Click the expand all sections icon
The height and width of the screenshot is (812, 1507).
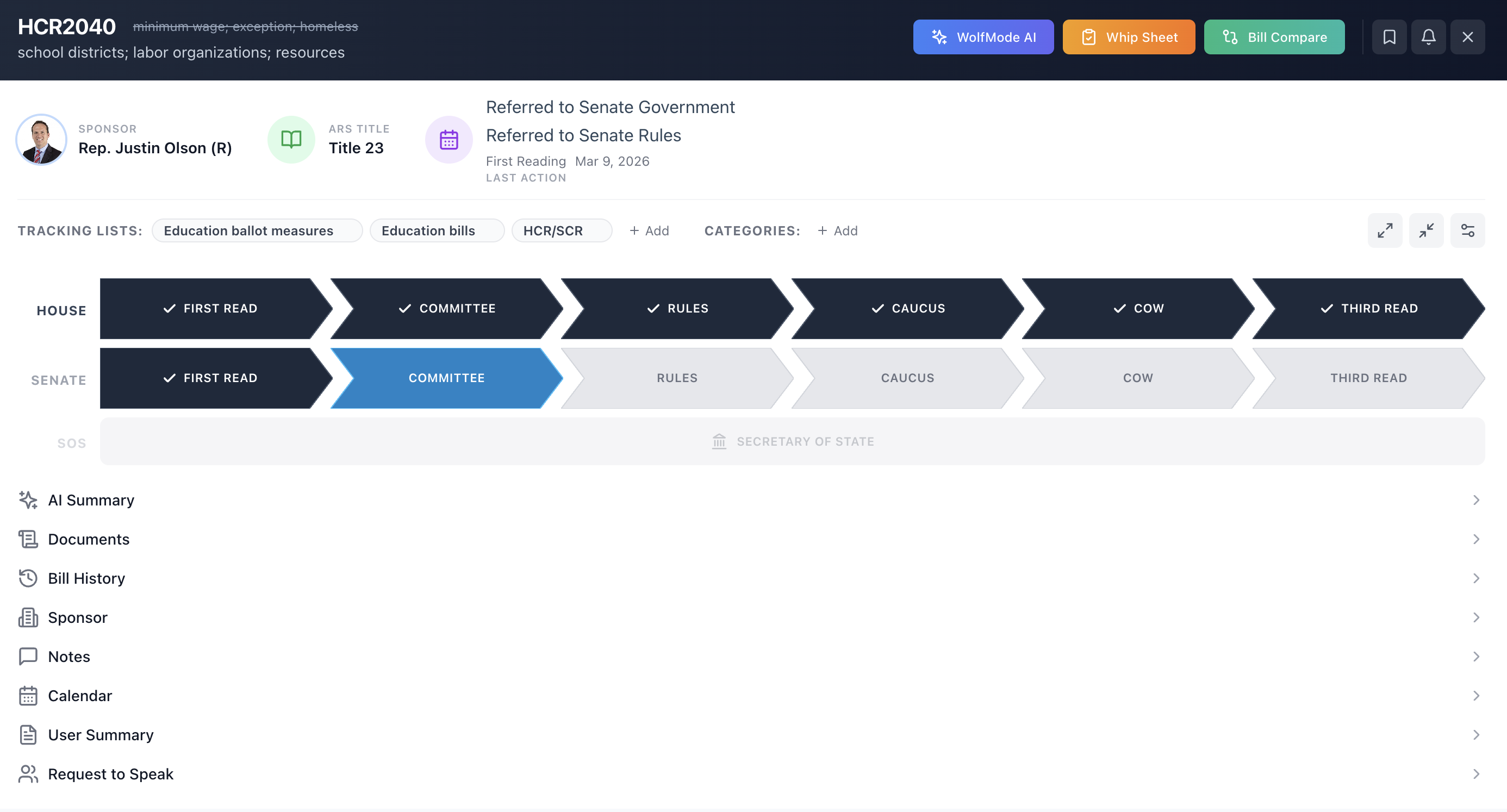coord(1385,230)
